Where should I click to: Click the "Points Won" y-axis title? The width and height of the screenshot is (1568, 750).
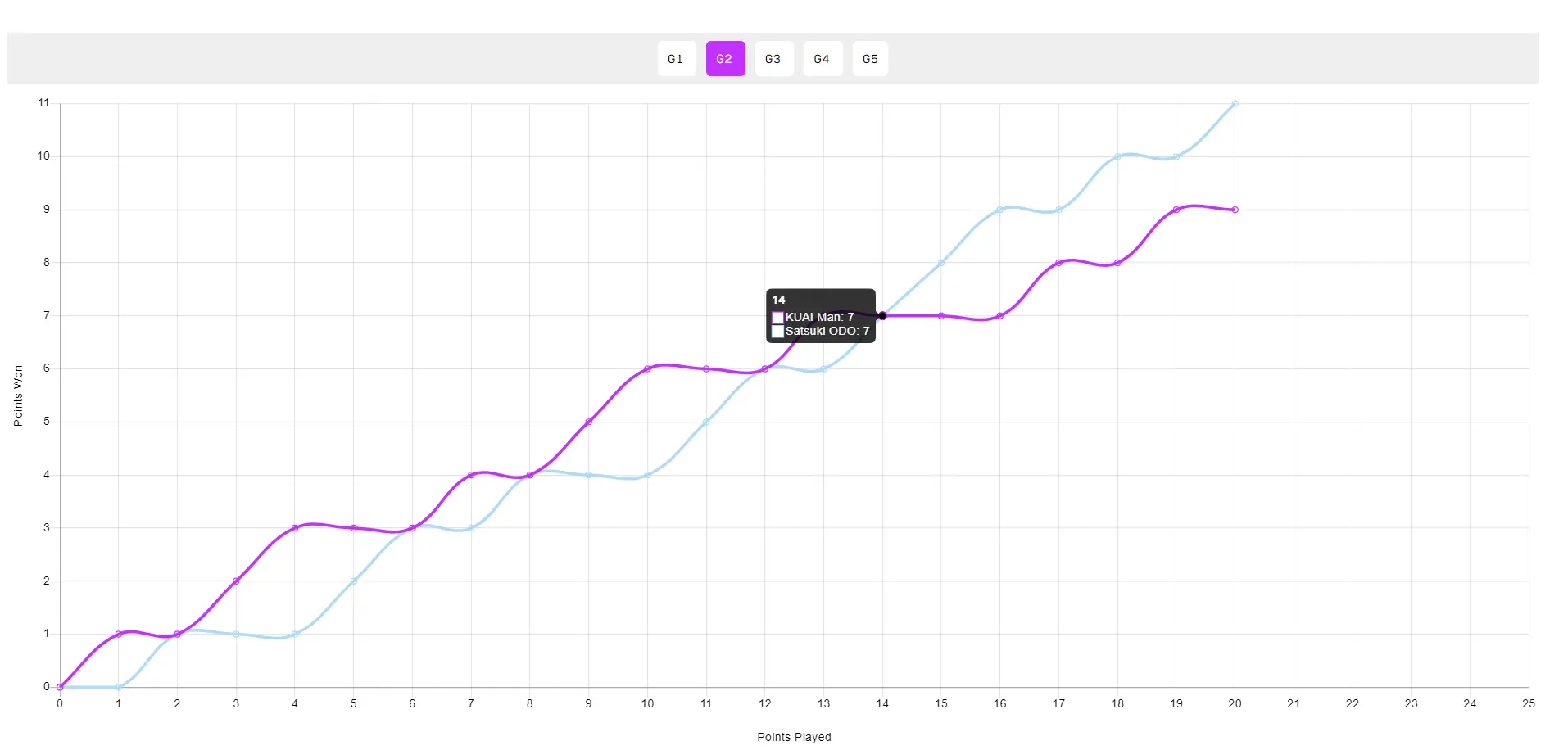[18, 395]
